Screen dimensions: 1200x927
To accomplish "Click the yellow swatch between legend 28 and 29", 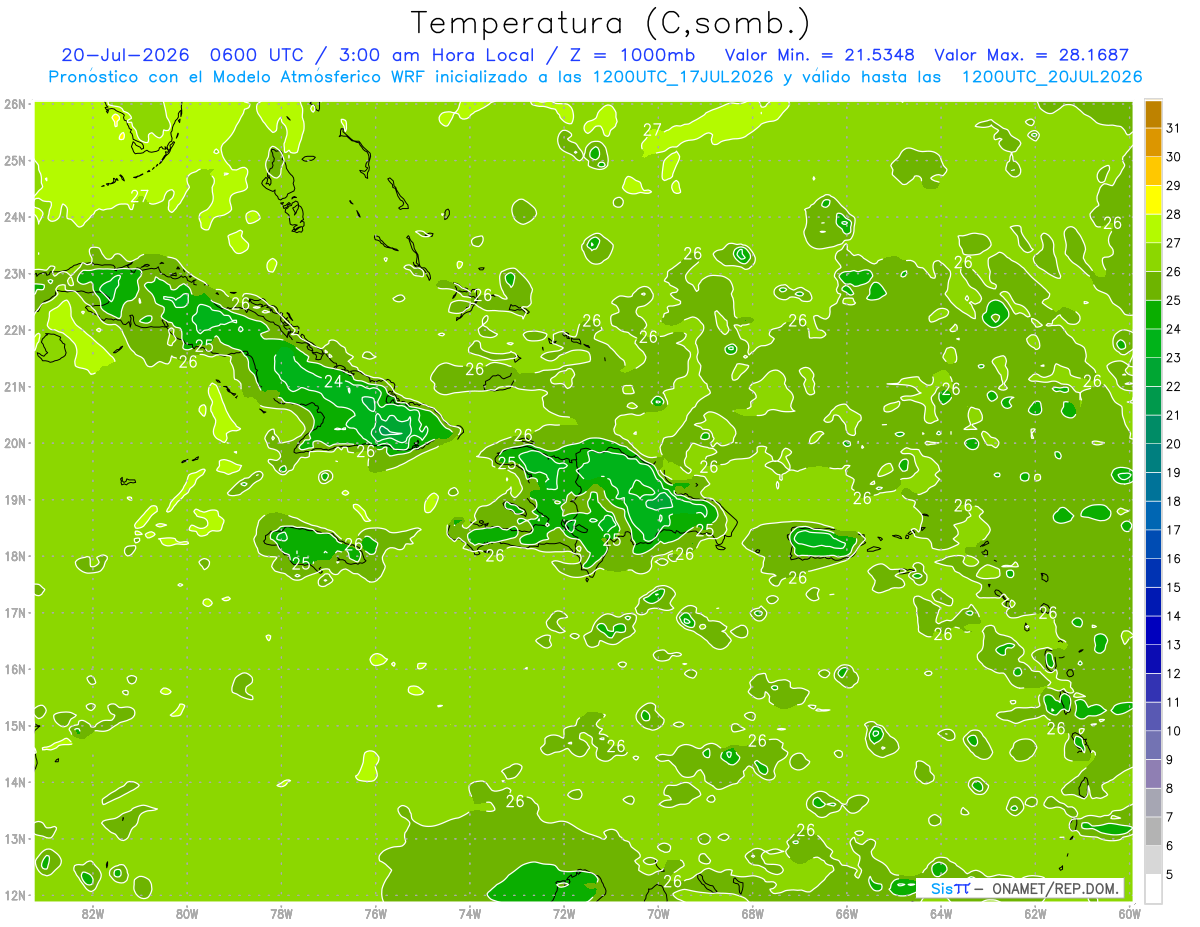I will point(1153,201).
